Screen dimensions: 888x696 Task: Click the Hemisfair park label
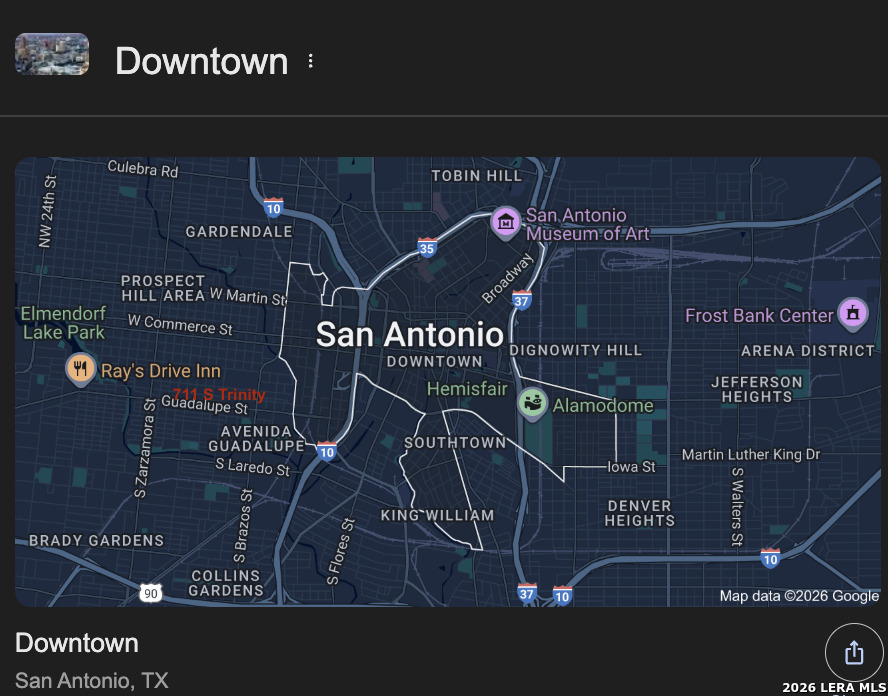coord(467,389)
